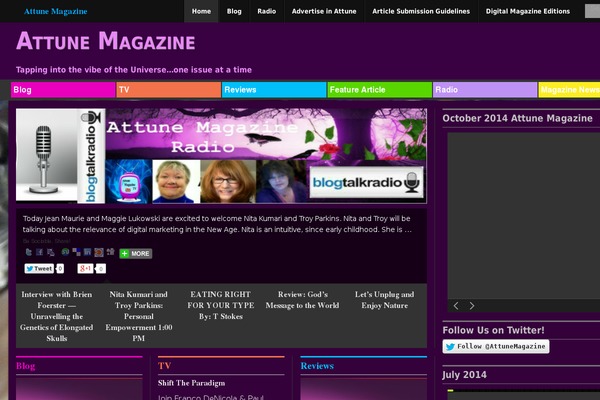The image size is (600, 400).
Task: Open Review: God's Message to the World
Action: pos(302,300)
